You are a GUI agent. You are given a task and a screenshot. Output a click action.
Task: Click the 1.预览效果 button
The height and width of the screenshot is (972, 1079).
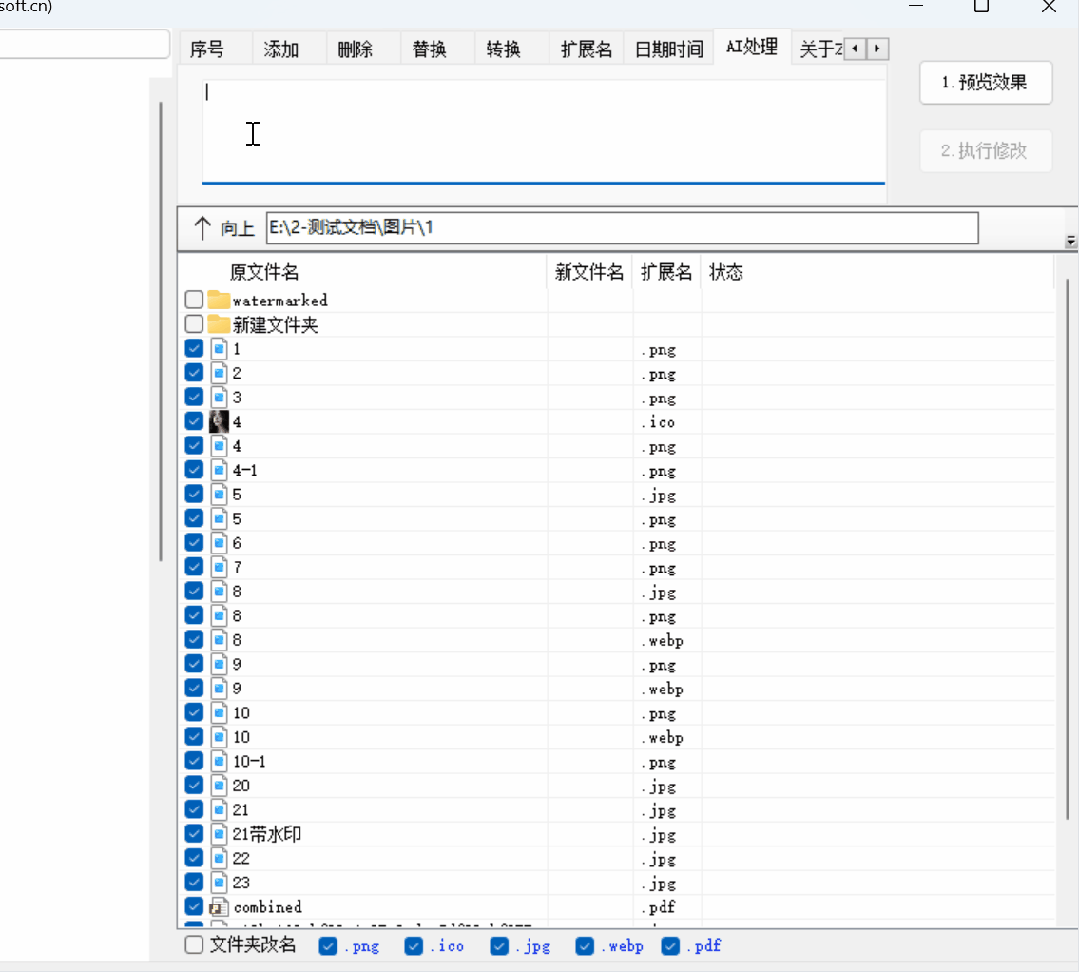[985, 83]
